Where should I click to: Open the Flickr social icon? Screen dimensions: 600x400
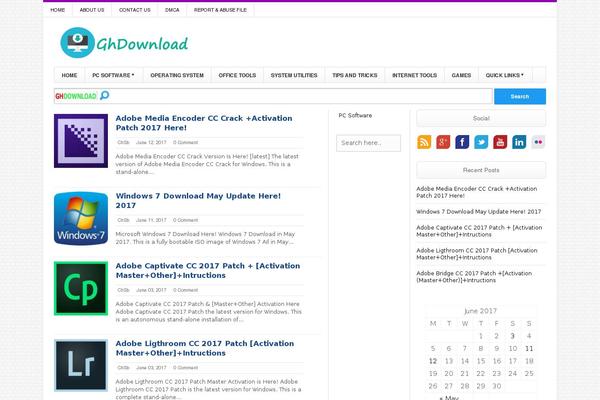538,142
